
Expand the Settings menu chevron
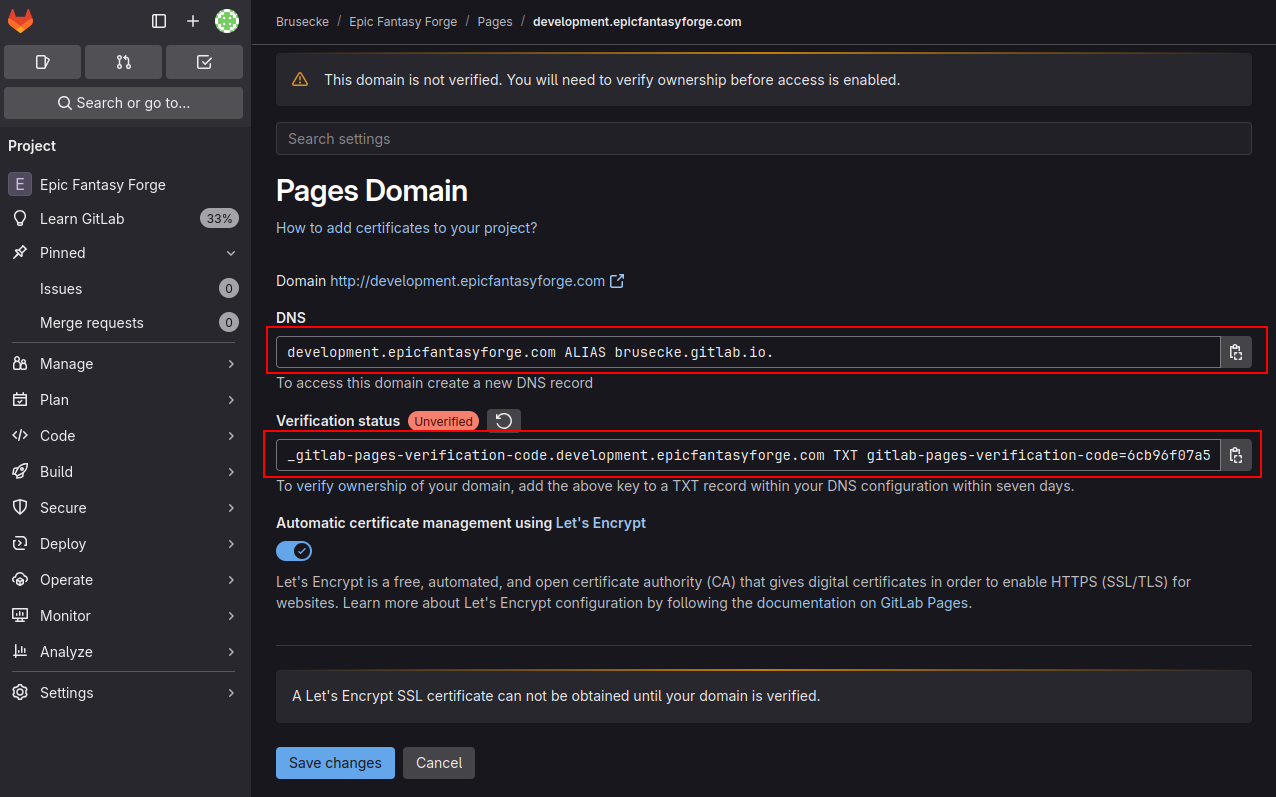(x=231, y=693)
